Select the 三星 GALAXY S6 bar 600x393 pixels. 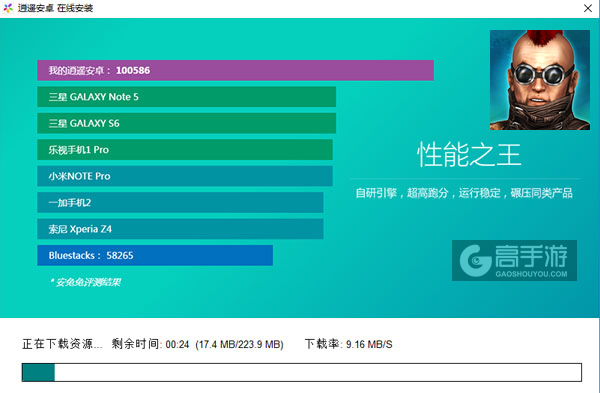tap(187, 123)
